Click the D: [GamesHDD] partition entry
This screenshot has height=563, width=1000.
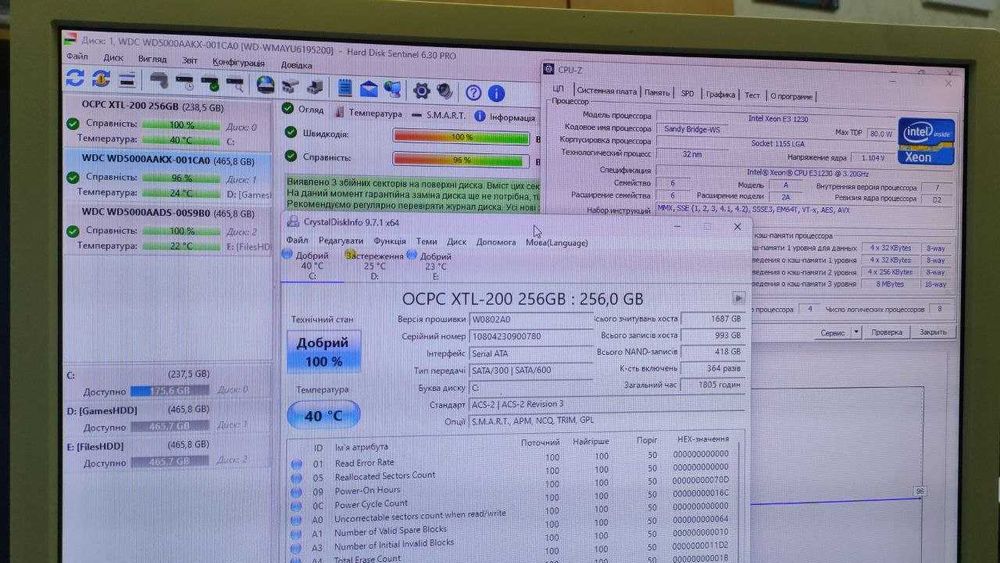168,418
